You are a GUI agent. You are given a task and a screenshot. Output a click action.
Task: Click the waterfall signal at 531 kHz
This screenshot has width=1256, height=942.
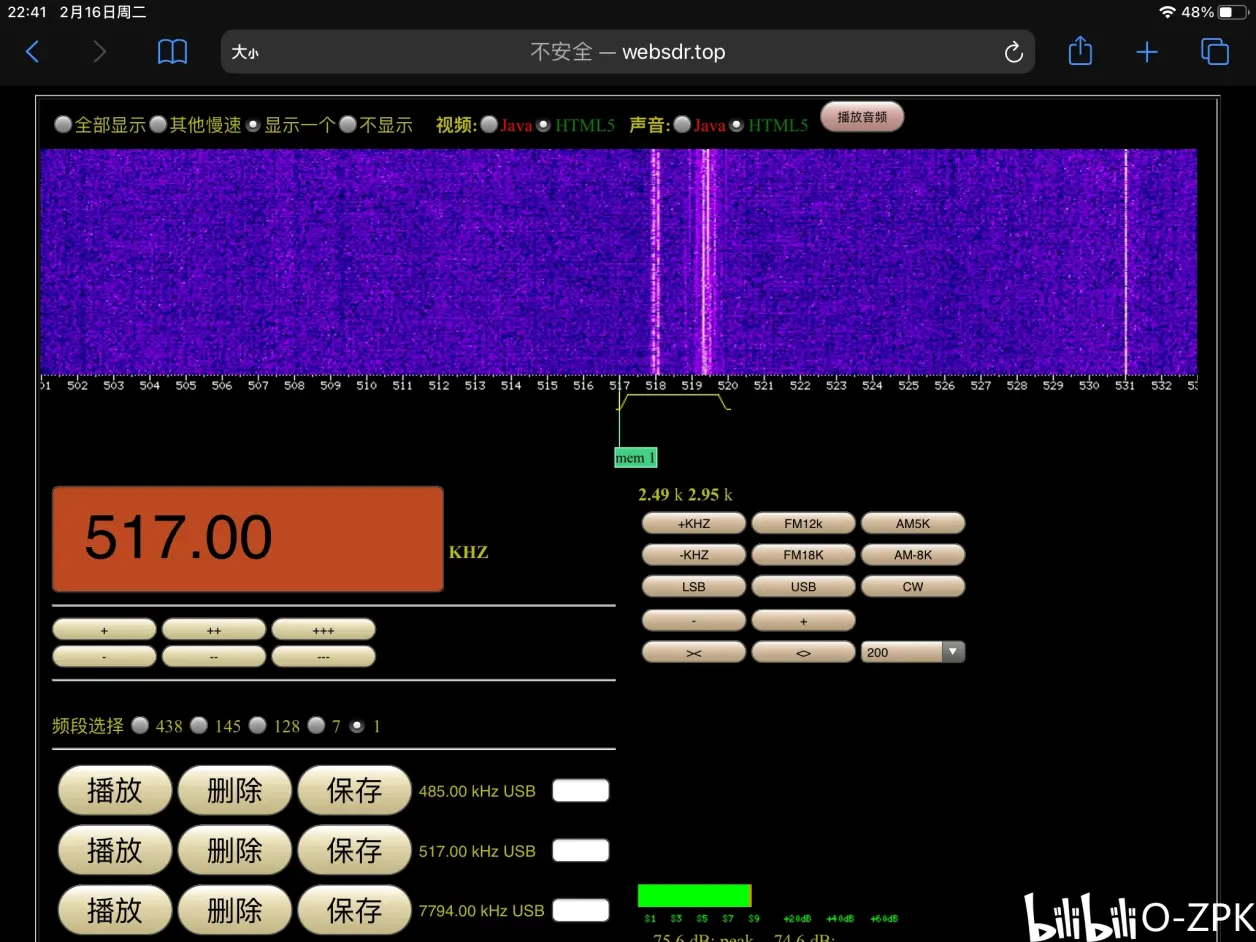click(1126, 262)
